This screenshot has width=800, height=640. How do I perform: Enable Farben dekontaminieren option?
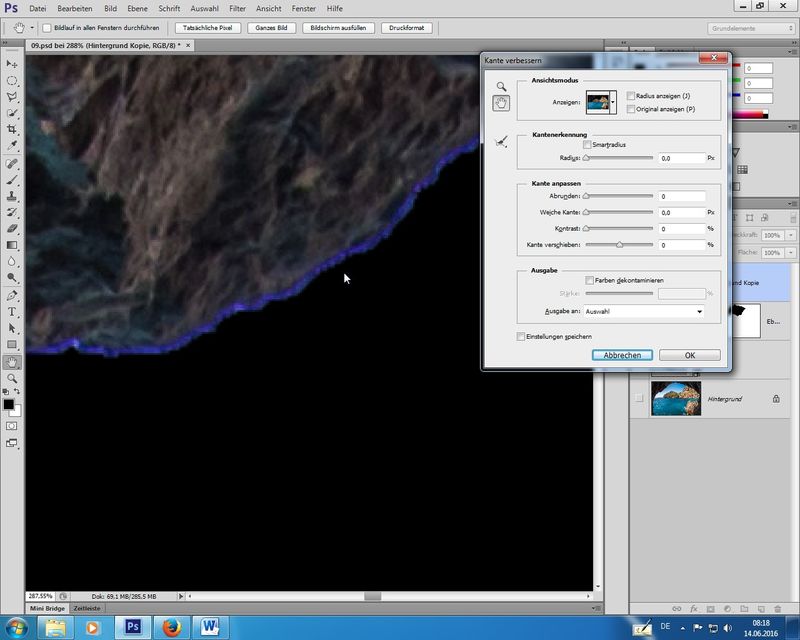point(589,280)
